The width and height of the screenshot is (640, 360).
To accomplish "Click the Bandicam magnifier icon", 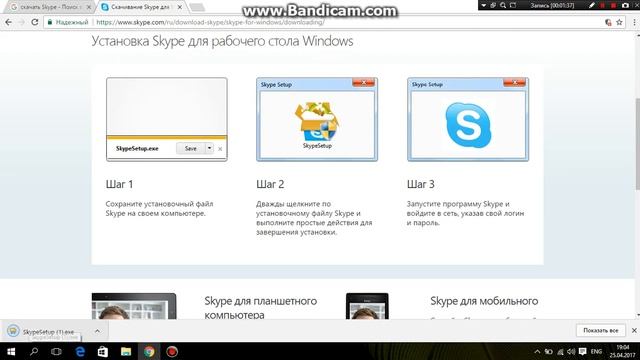I will (503, 5).
